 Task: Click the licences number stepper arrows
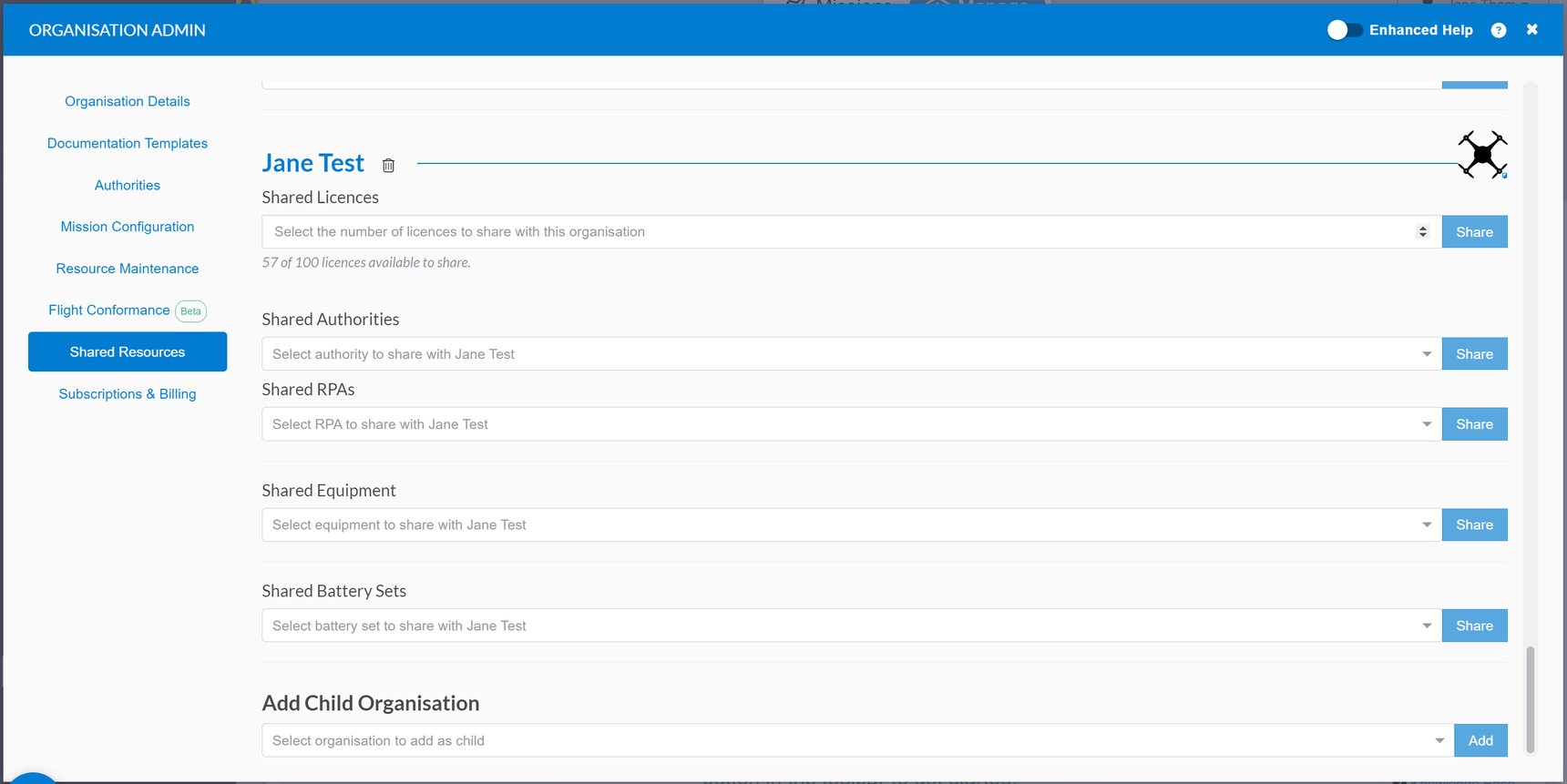pos(1423,231)
